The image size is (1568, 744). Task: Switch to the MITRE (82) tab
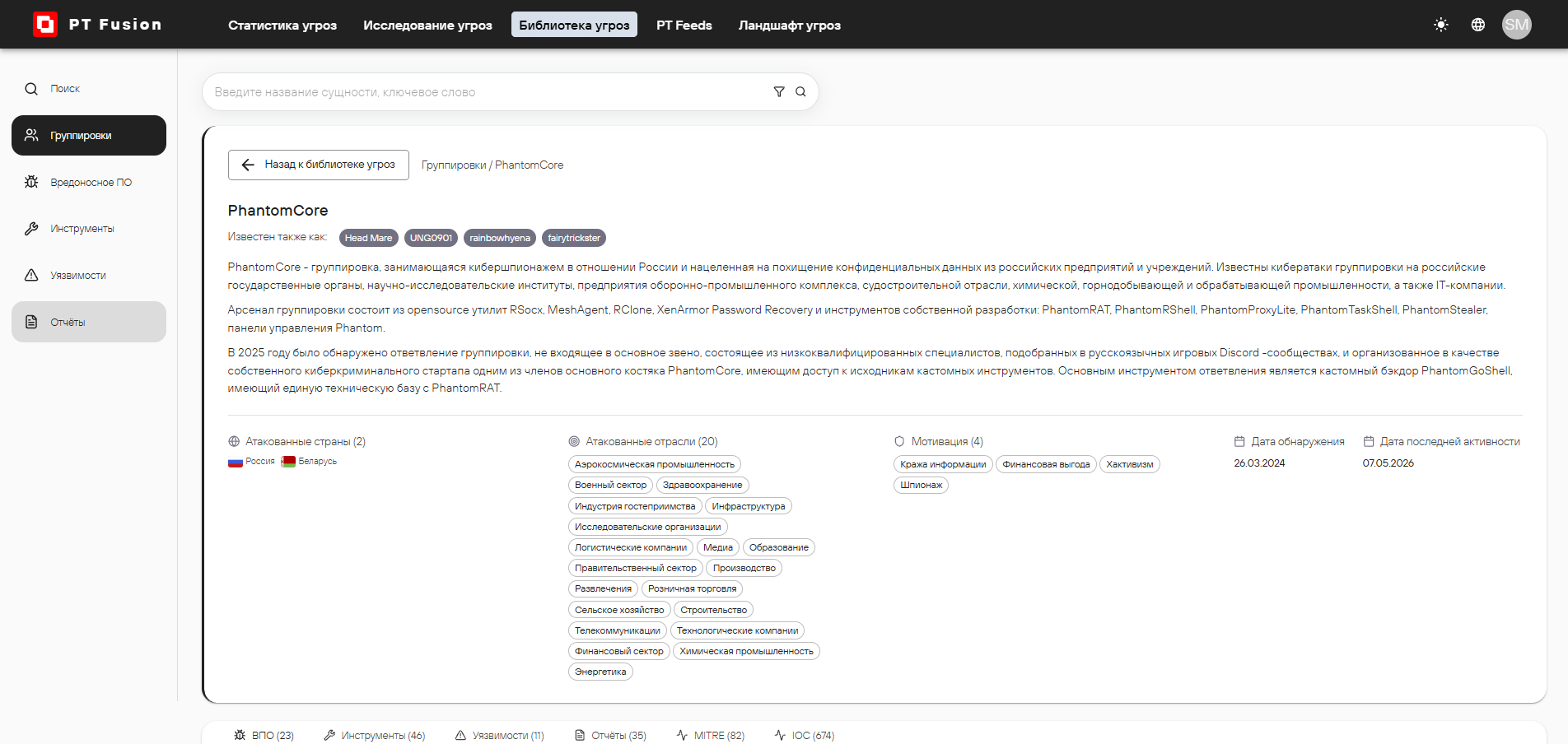711,735
